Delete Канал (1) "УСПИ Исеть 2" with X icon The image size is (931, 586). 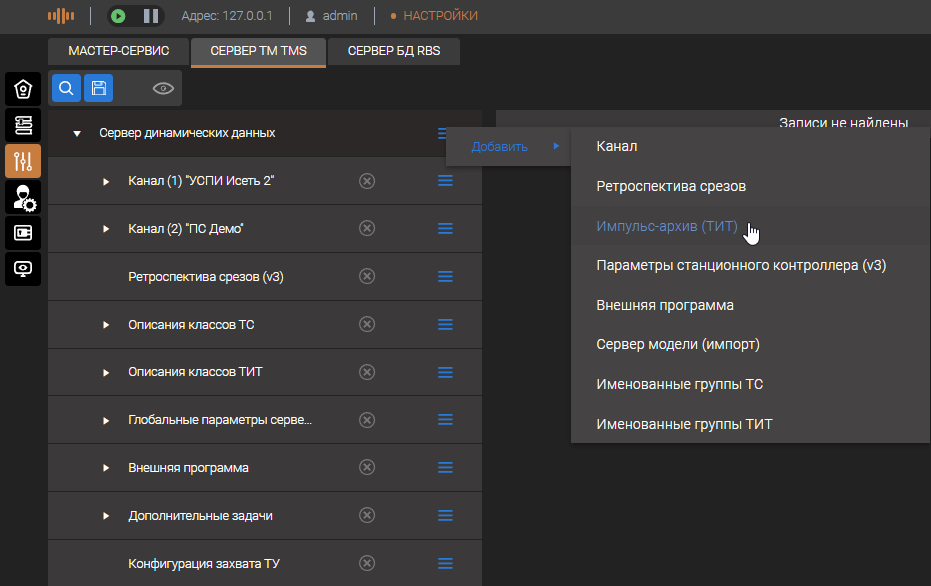pyautogui.click(x=367, y=181)
